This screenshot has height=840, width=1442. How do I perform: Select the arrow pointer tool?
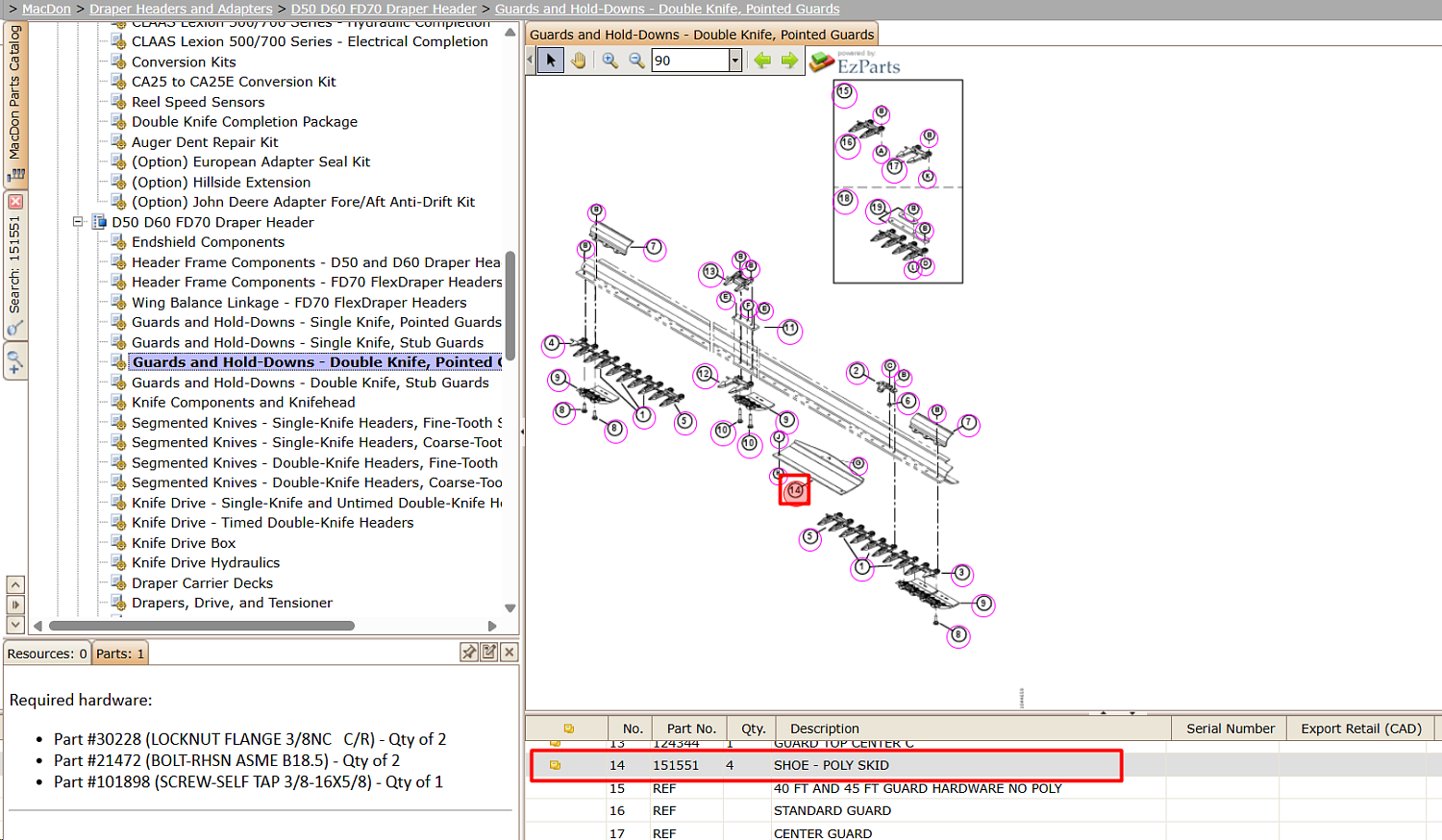[551, 61]
